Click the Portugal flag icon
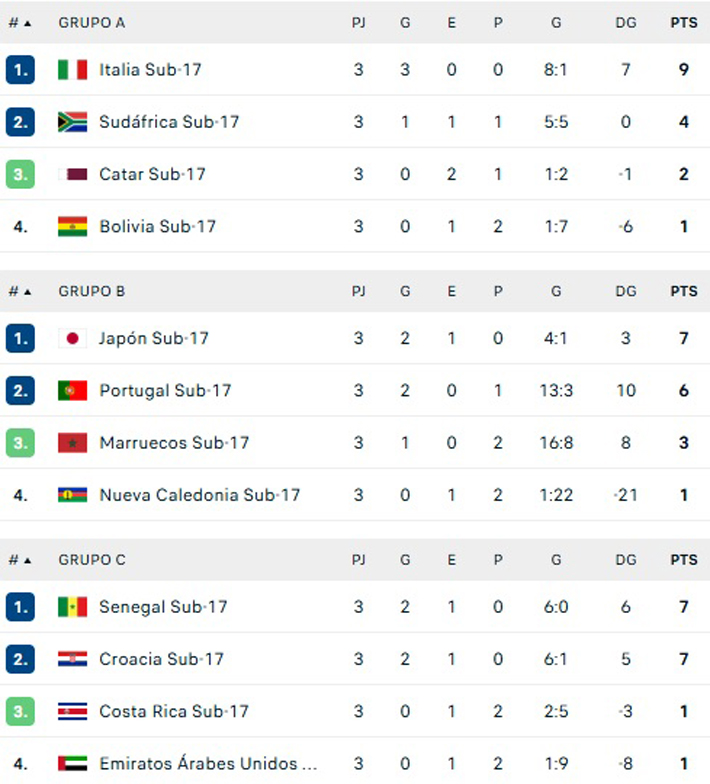This screenshot has width=710, height=784. tap(73, 390)
